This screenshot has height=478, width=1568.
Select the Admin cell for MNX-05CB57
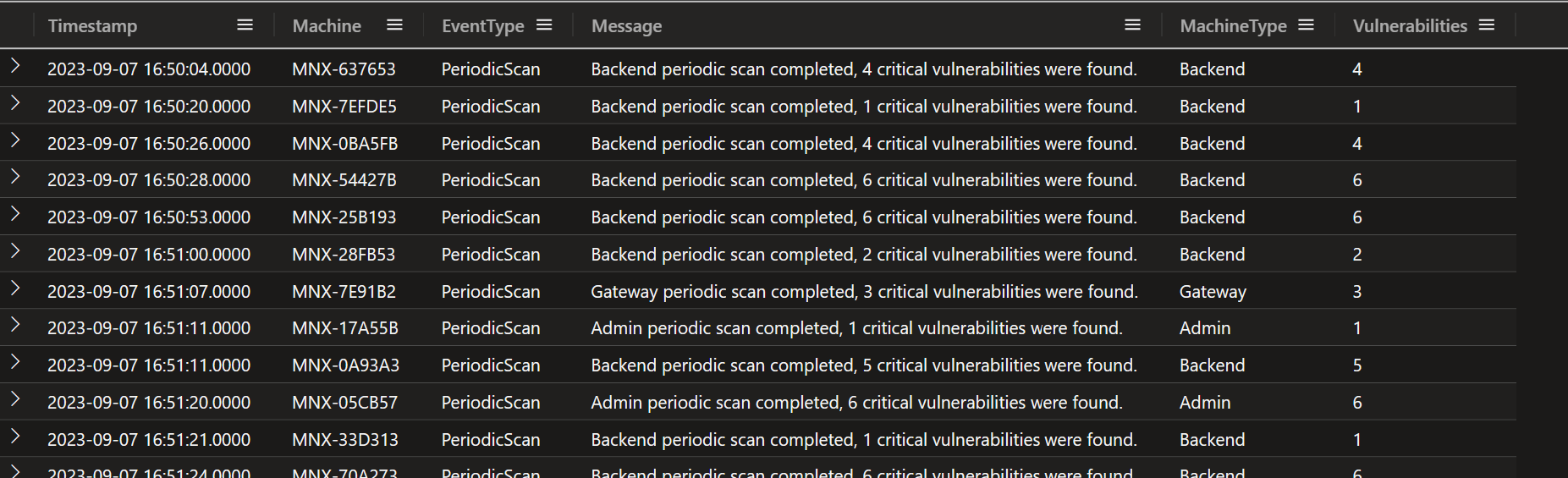1205,403
